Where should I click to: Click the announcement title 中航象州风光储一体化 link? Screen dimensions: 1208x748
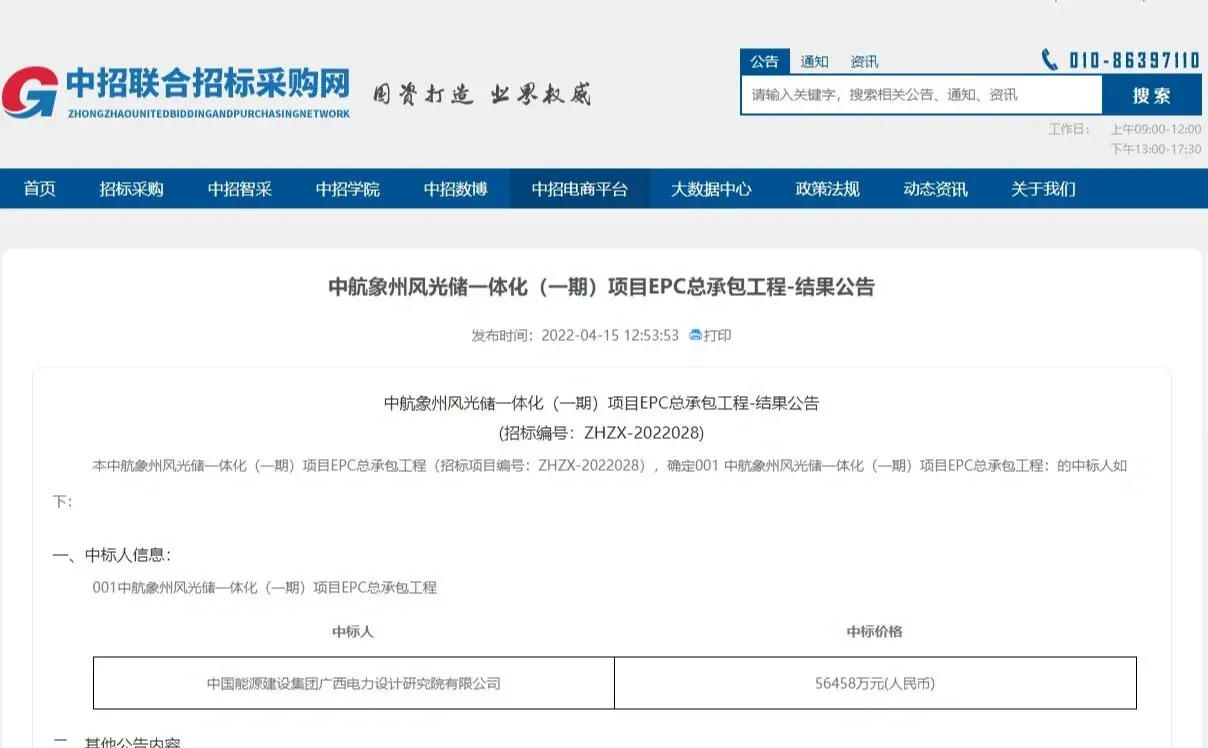click(604, 287)
